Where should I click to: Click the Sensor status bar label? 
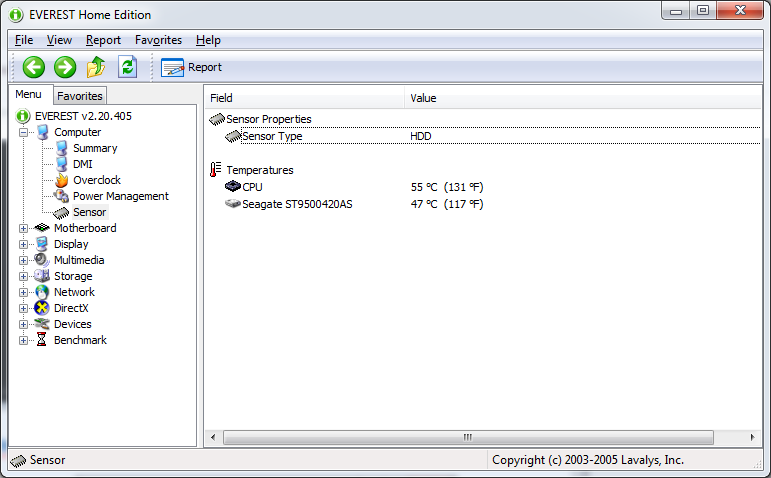coord(48,460)
